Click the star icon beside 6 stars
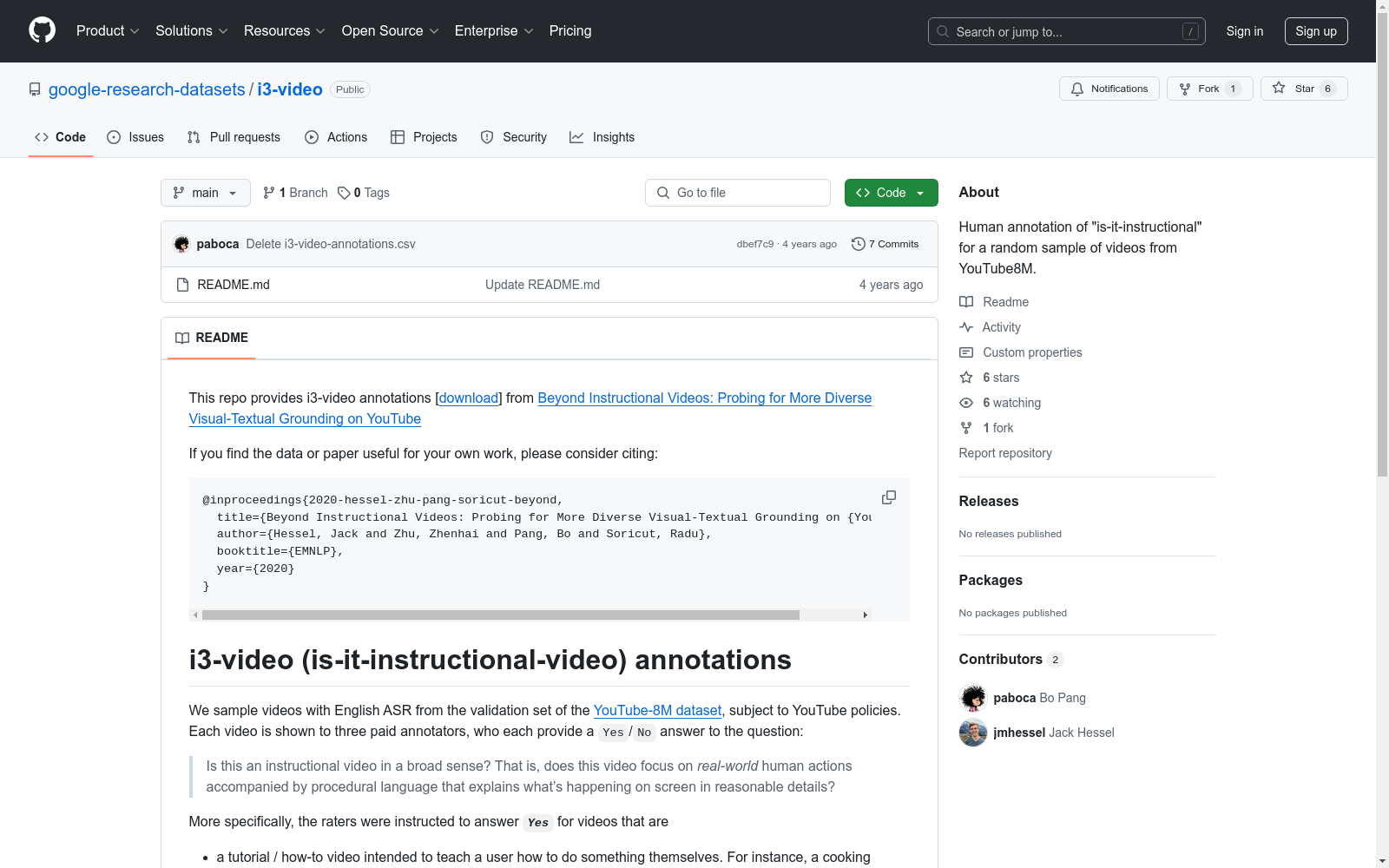Viewport: 1389px width, 868px height. 966,378
